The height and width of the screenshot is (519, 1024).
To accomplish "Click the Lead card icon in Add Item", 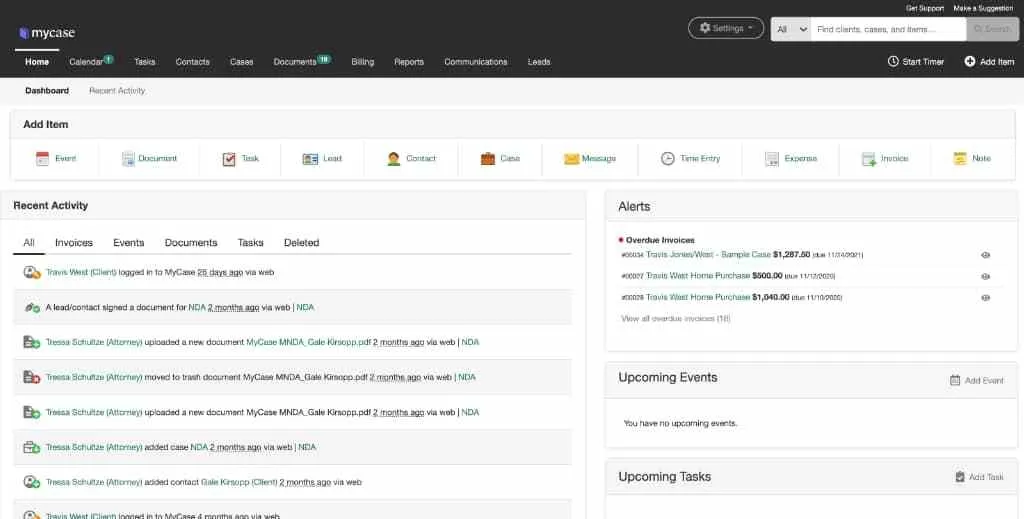I will (x=310, y=159).
